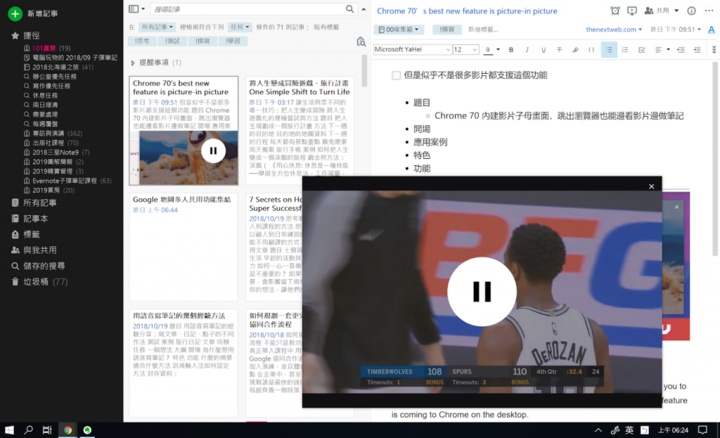Toggle underline formatting
This screenshot has width=720, height=438.
(543, 50)
